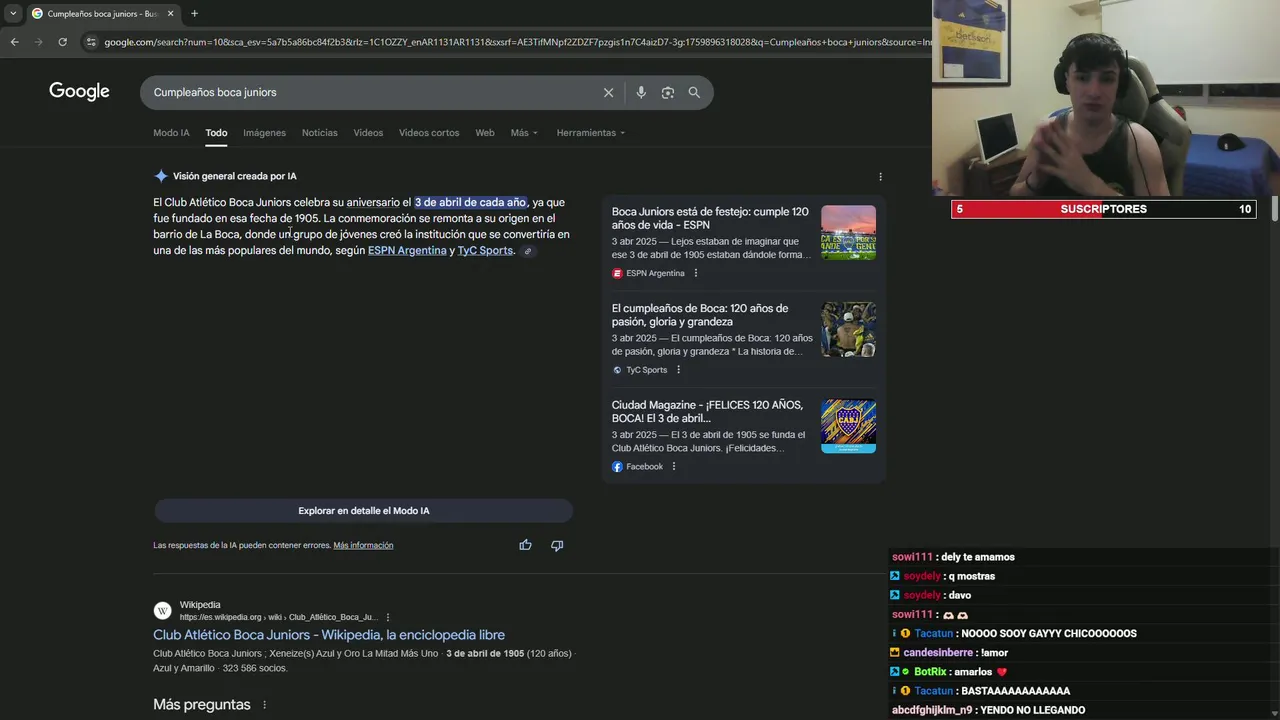Open the Boca Juniors está de festejo article
Image resolution: width=1280 pixels, height=720 pixels.
coord(710,218)
